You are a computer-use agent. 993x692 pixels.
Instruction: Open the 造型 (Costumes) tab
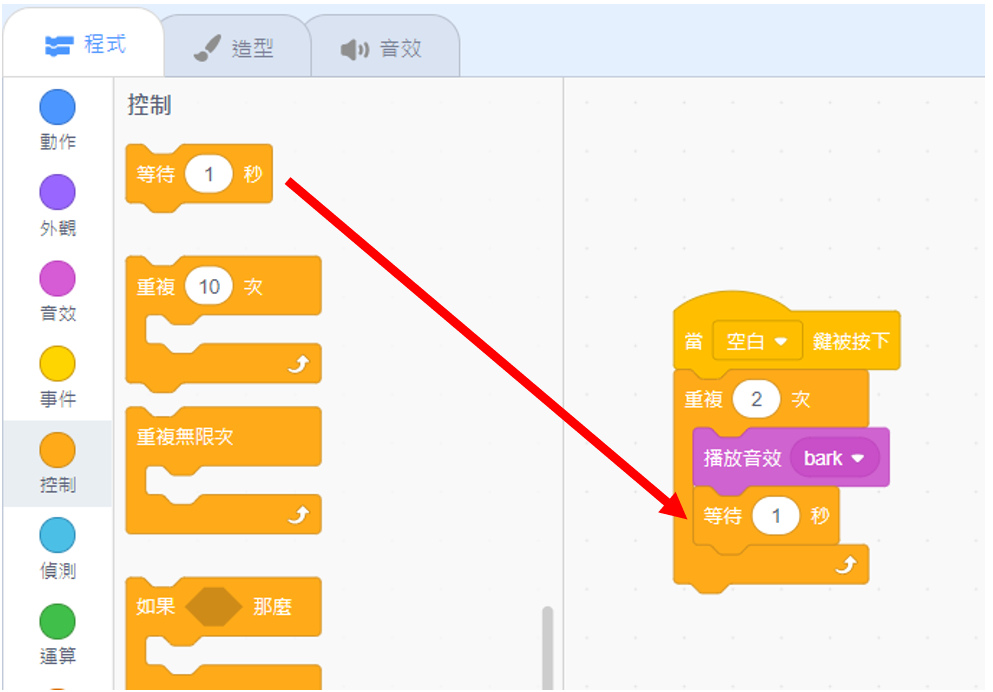234,48
